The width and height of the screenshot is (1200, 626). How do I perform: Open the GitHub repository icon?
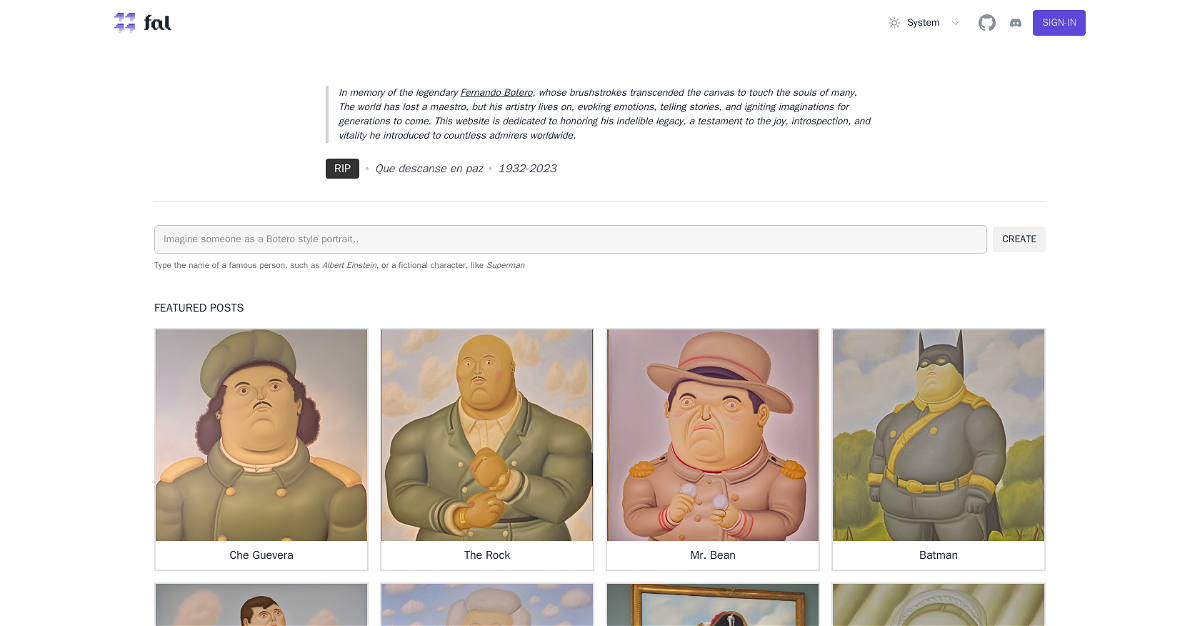987,22
